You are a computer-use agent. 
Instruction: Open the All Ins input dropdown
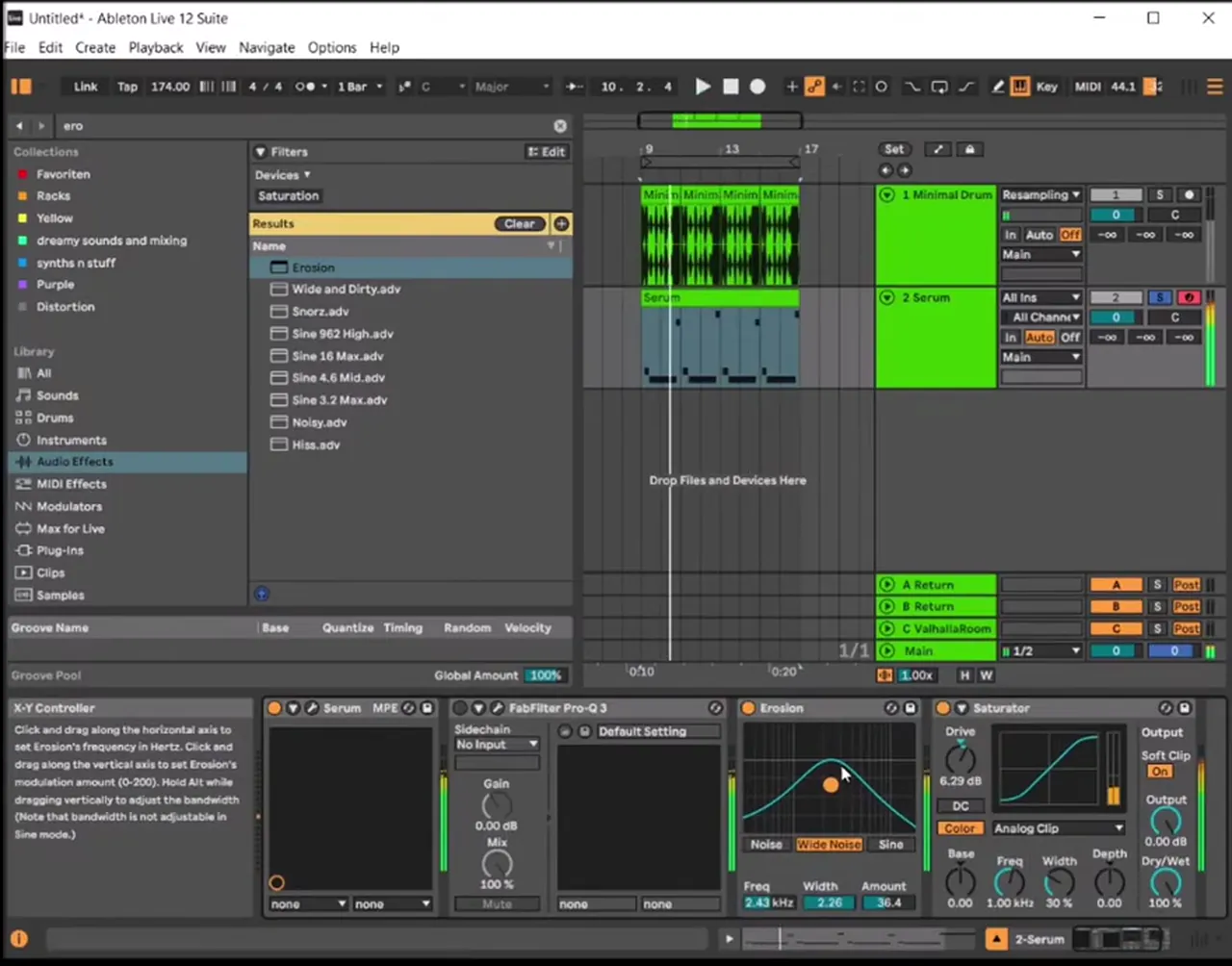coord(1041,297)
